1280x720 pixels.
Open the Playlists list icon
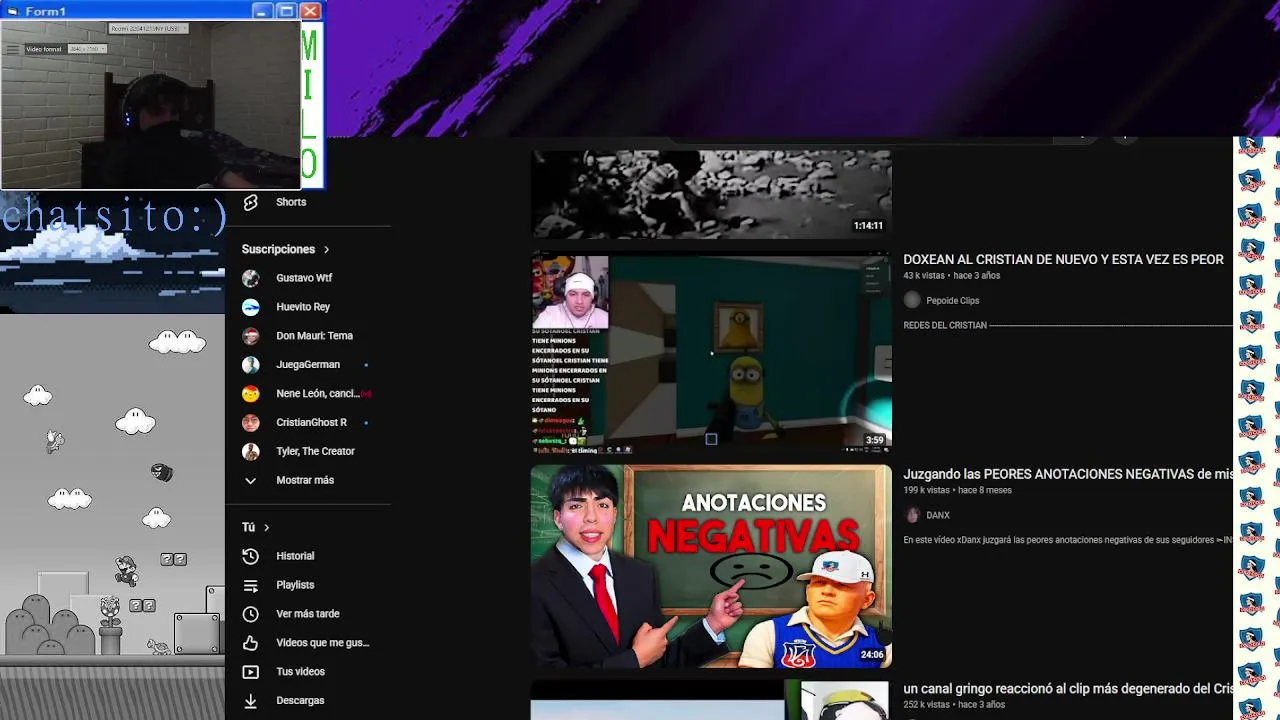pos(251,585)
